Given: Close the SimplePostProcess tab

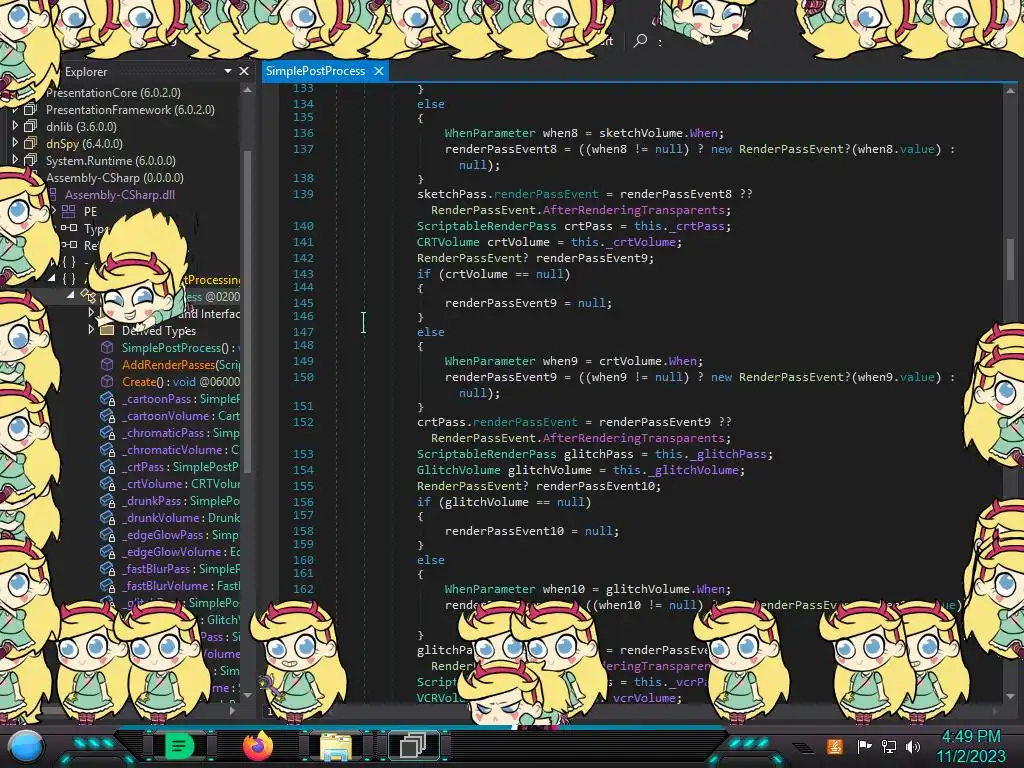Looking at the screenshot, I should [379, 71].
